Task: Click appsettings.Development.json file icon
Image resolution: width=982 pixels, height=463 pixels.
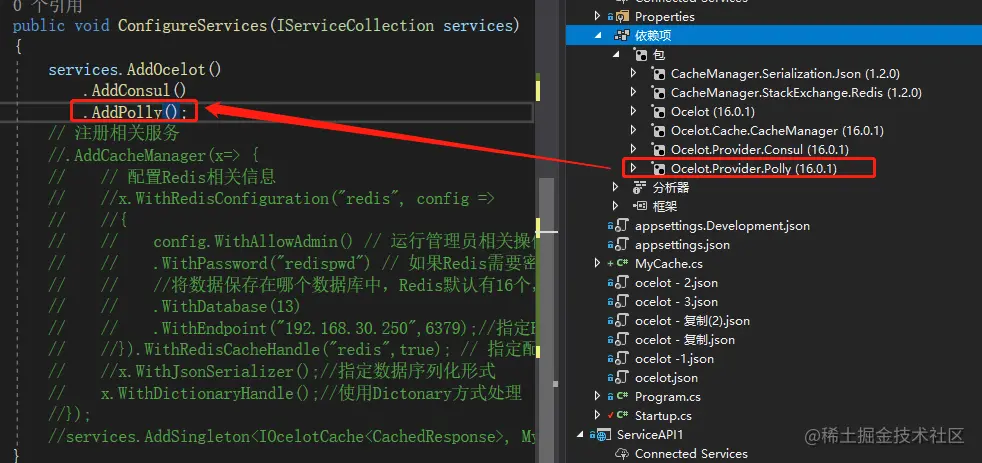Action: (x=622, y=226)
